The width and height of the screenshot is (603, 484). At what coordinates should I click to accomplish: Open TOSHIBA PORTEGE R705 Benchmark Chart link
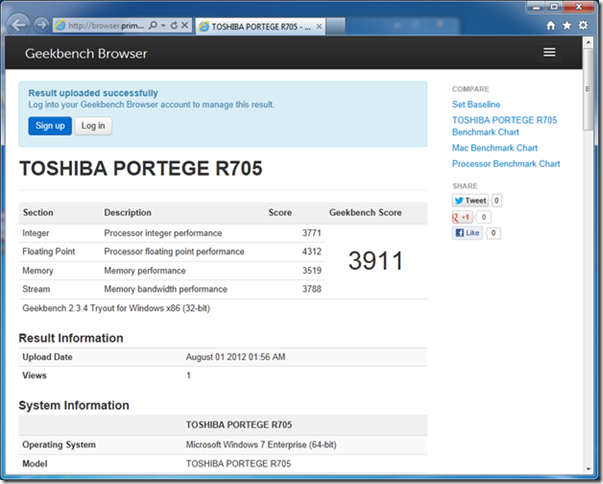(x=505, y=126)
